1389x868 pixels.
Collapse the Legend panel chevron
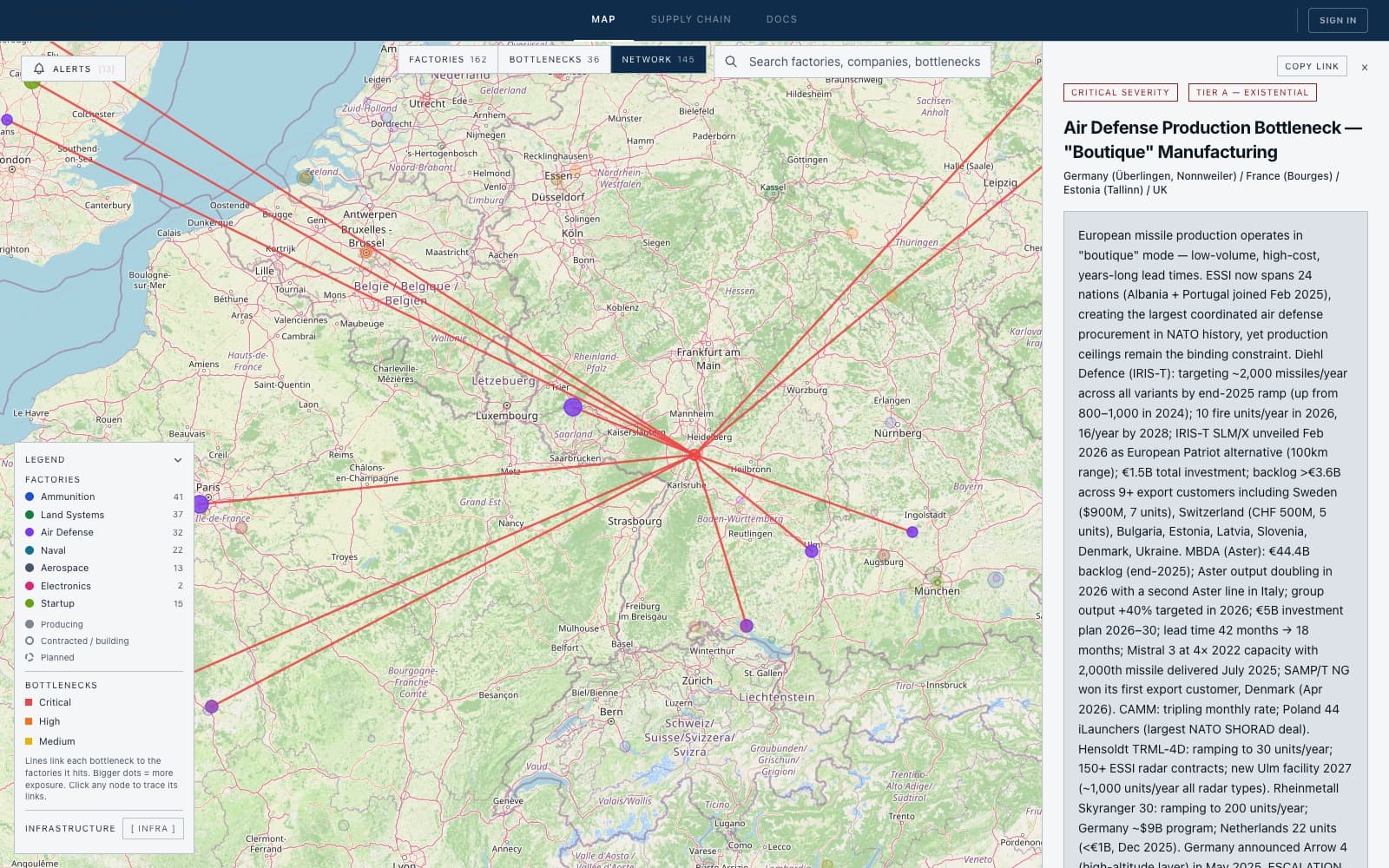click(178, 460)
